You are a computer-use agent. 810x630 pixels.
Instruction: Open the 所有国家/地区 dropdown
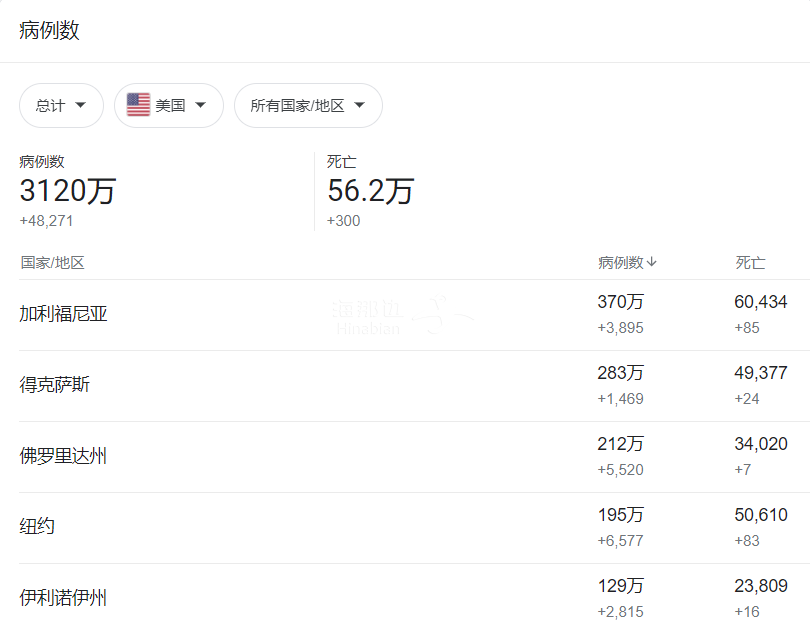(308, 105)
